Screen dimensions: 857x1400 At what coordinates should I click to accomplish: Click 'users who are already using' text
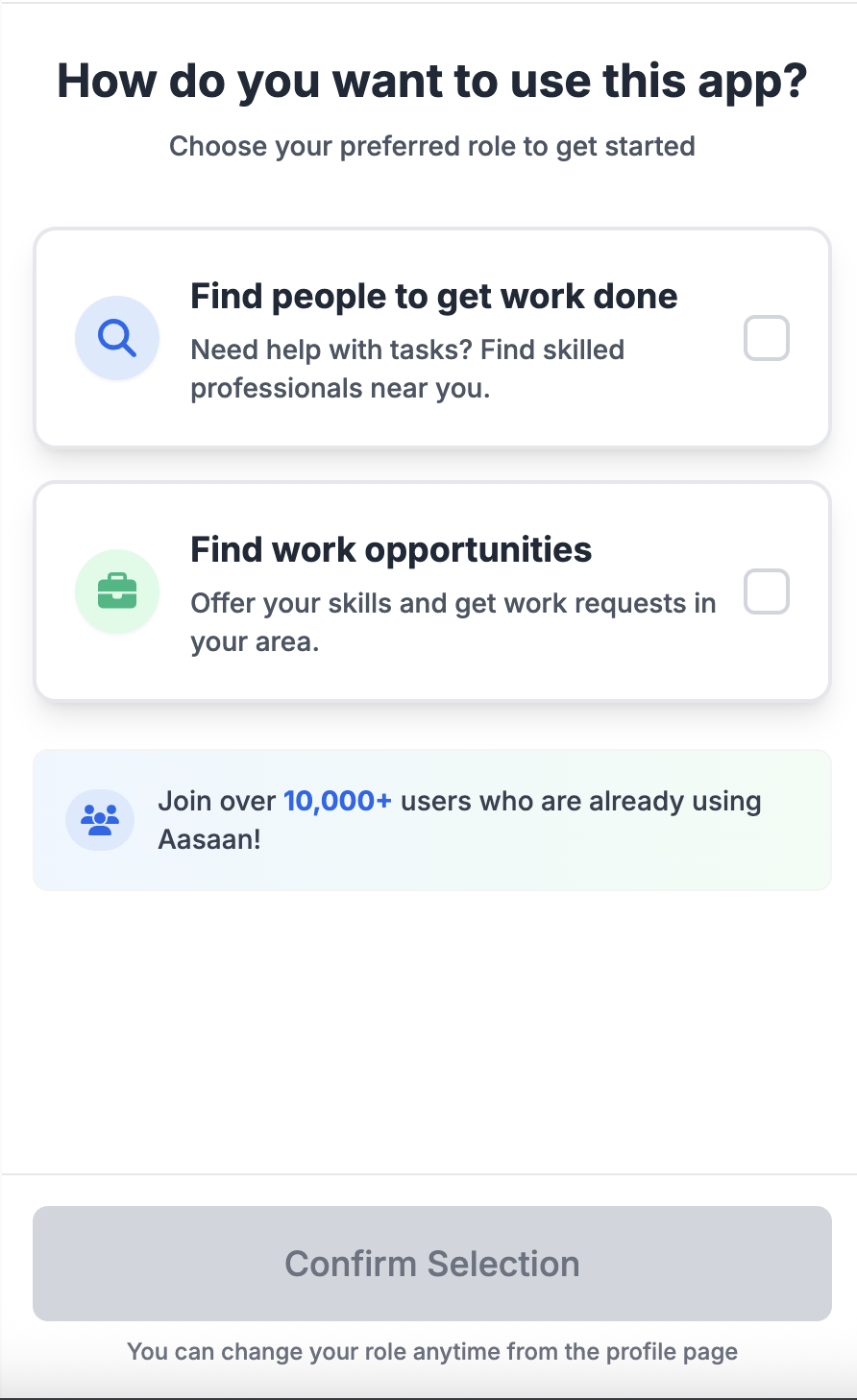[x=581, y=801]
